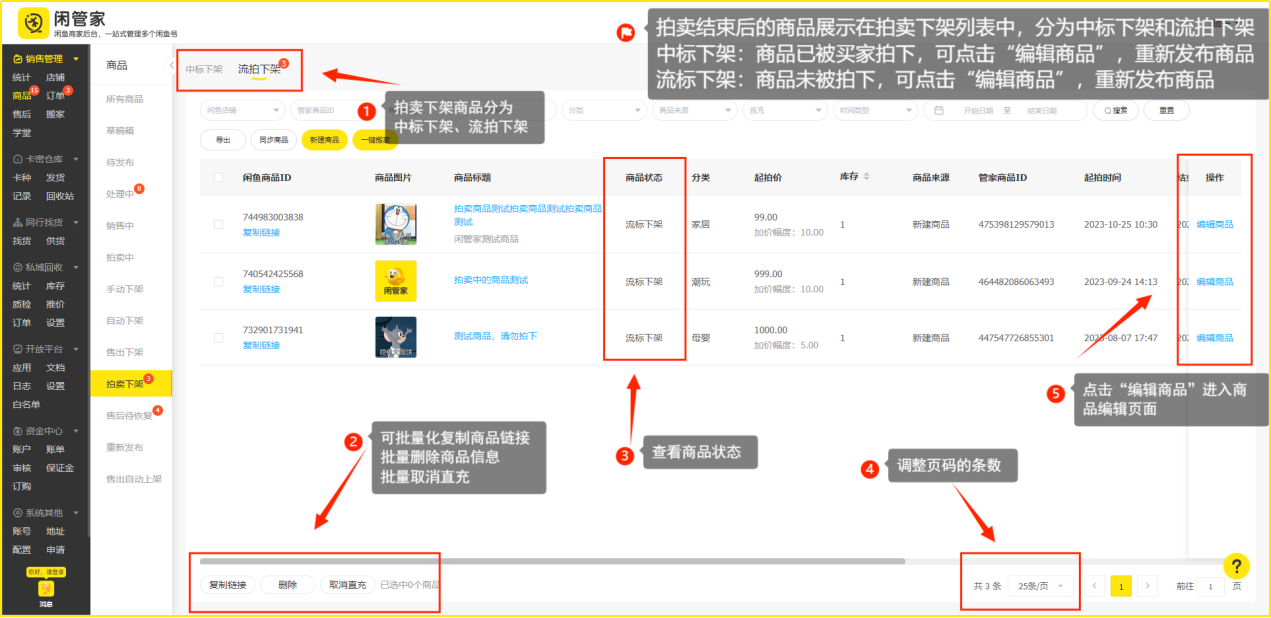Open the calendar date picker icon
1271x618 pixels.
[939, 111]
